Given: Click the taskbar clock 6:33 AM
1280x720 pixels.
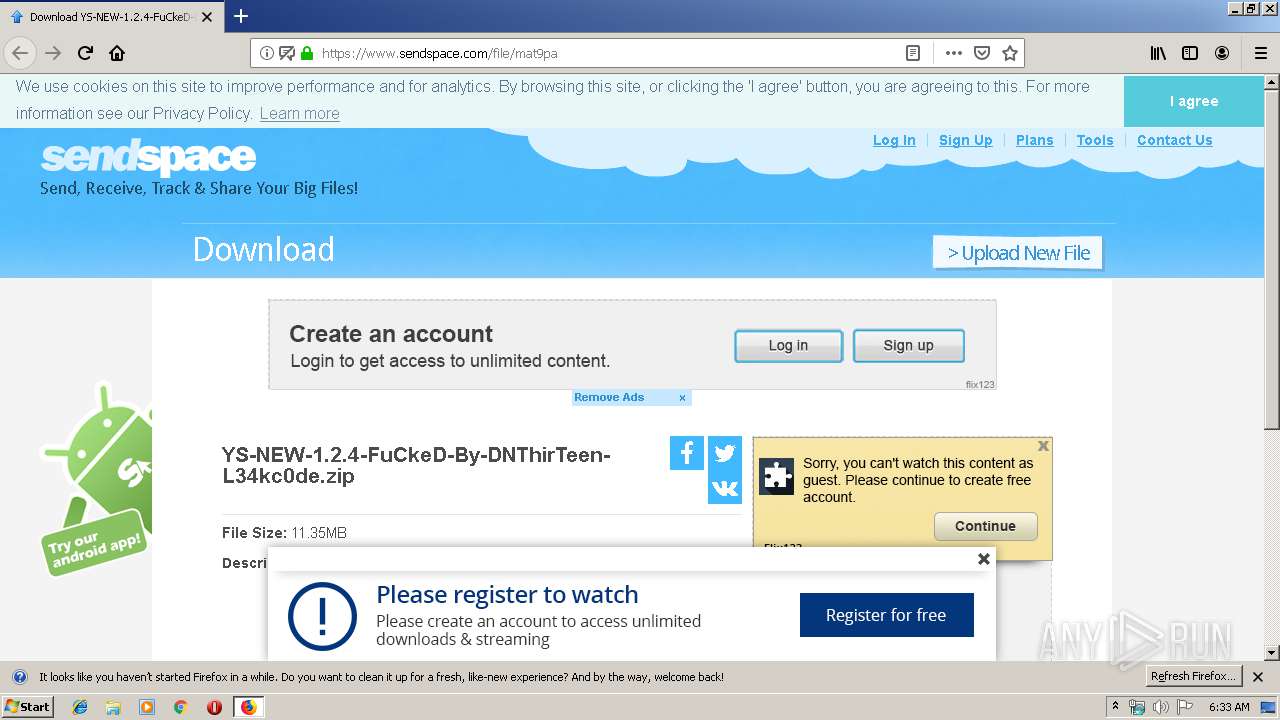Looking at the screenshot, I should pyautogui.click(x=1229, y=707).
